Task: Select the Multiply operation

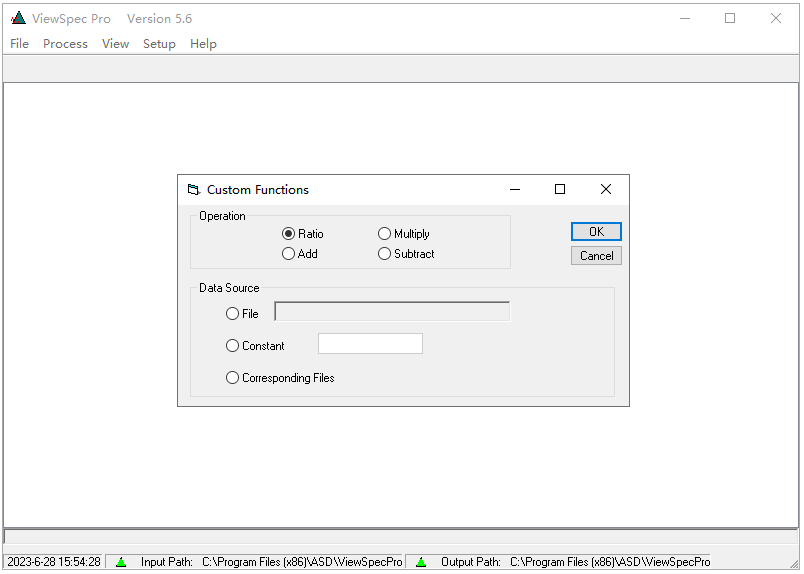Action: click(404, 234)
